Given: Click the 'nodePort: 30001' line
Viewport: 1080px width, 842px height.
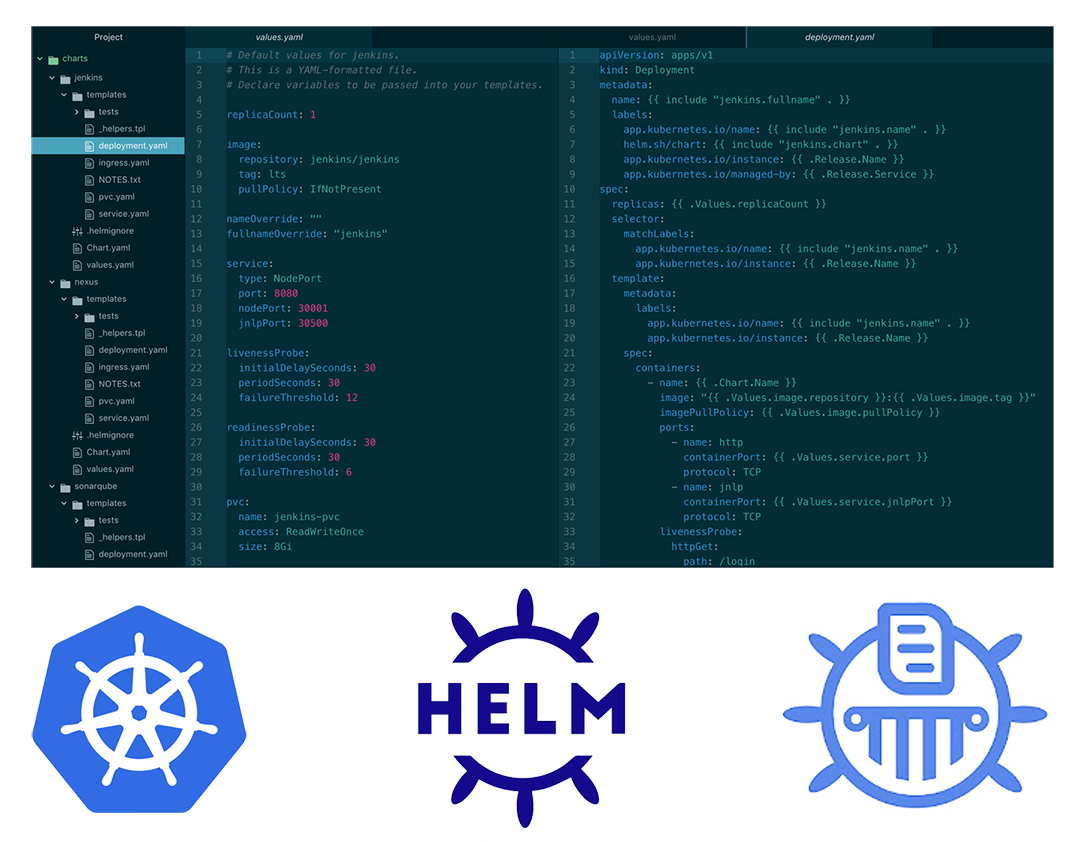Looking at the screenshot, I should pyautogui.click(x=283, y=309).
